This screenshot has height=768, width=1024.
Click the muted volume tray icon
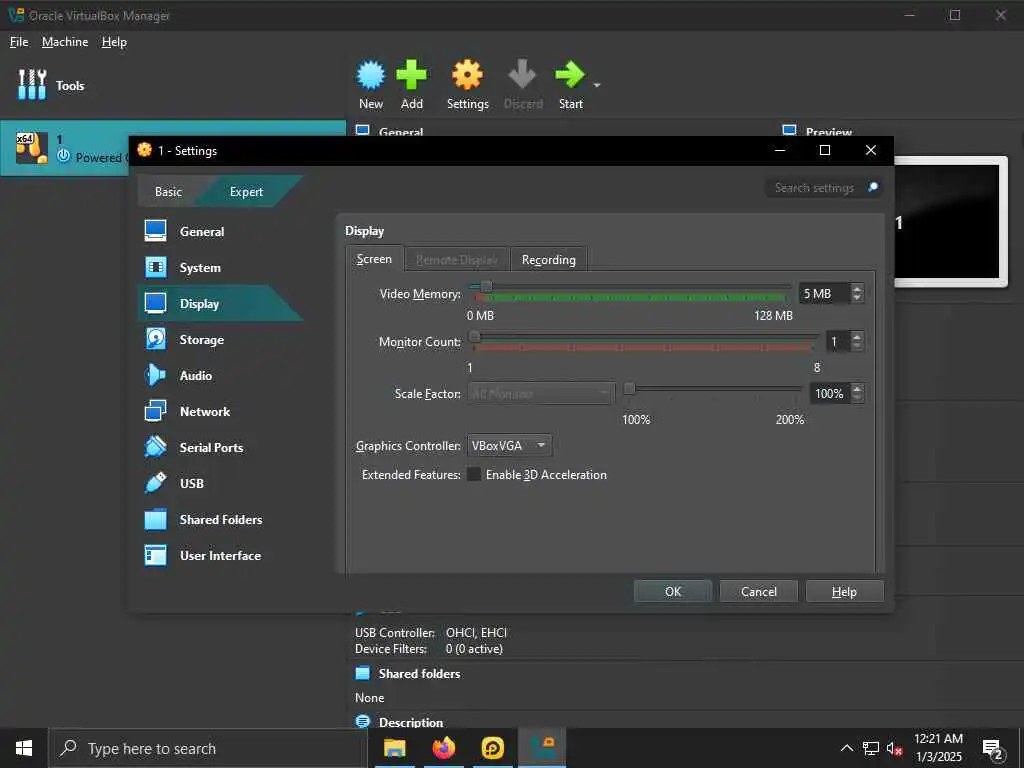click(894, 748)
